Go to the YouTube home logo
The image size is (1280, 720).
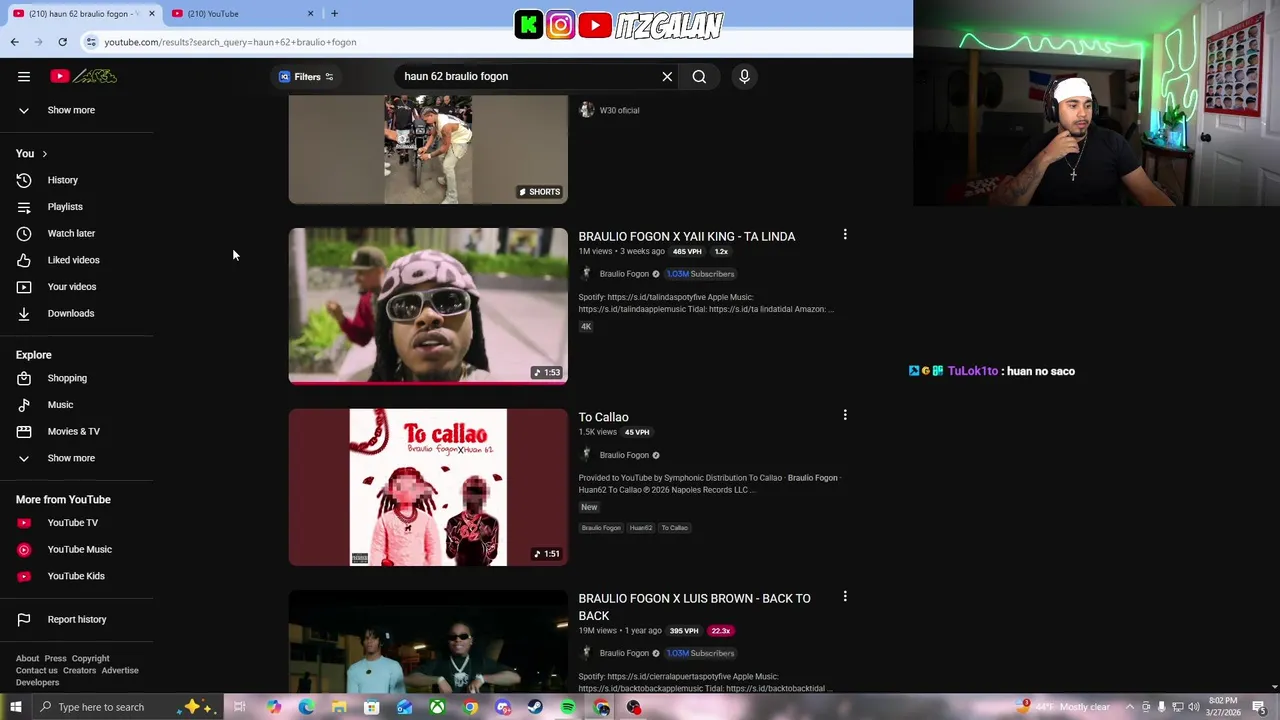click(84, 76)
